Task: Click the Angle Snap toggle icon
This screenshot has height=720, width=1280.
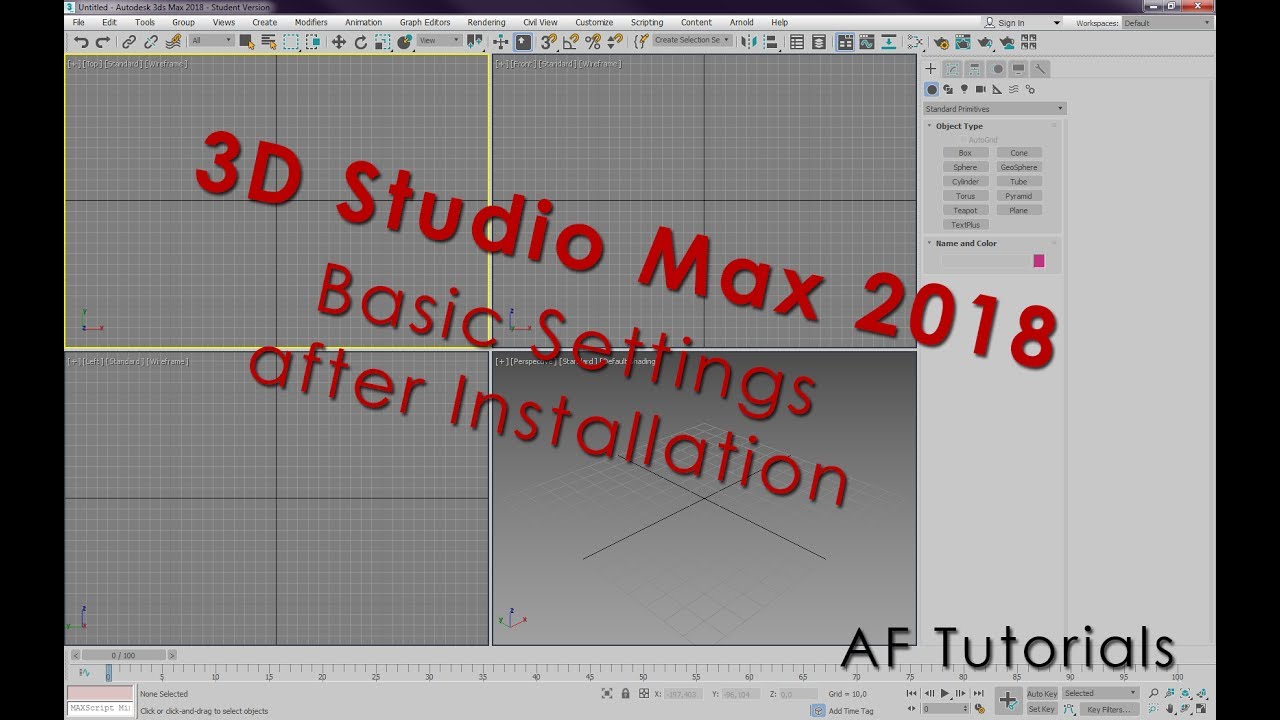Action: coord(571,42)
